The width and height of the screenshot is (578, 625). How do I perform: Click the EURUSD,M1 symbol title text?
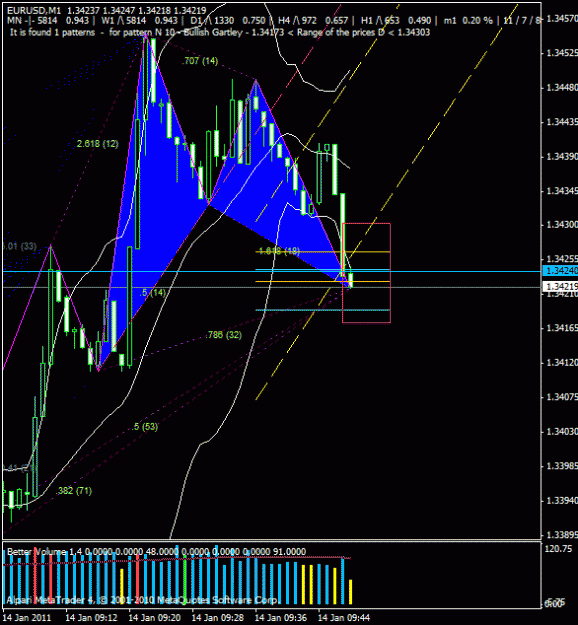click(34, 10)
